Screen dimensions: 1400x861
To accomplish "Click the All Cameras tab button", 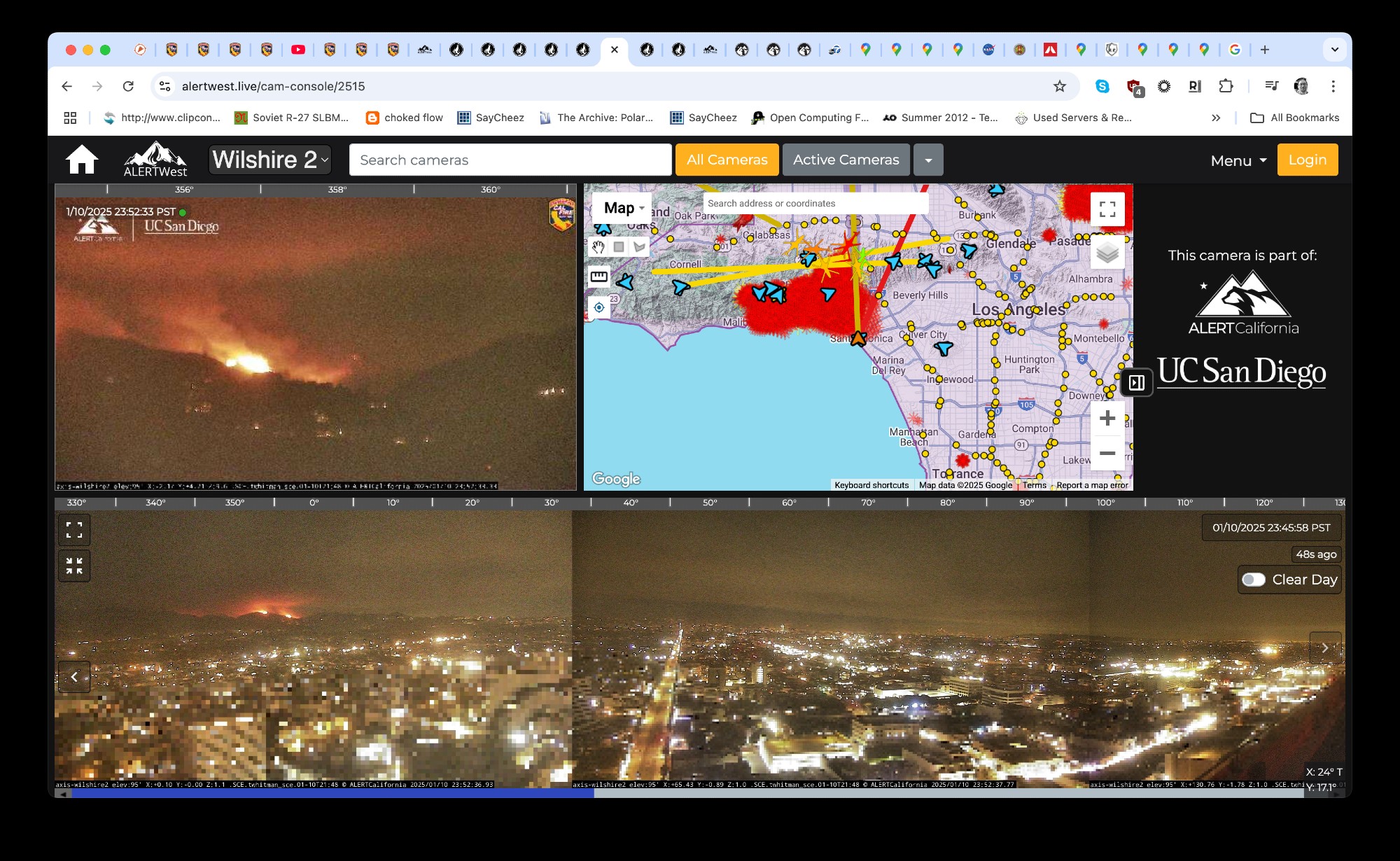I will (727, 160).
